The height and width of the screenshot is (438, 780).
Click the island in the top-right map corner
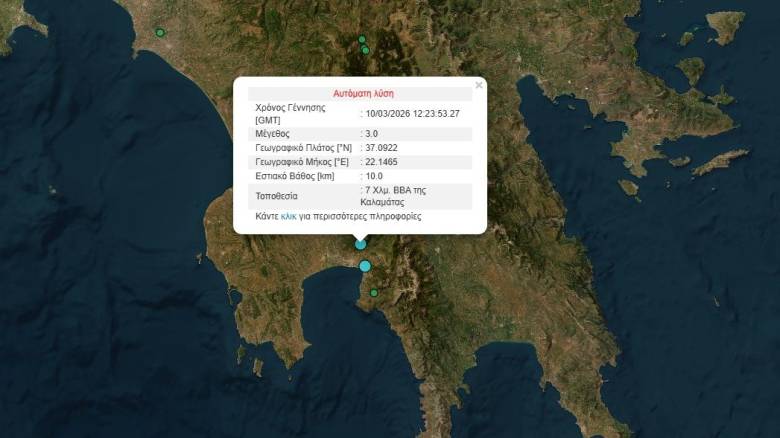(725, 25)
